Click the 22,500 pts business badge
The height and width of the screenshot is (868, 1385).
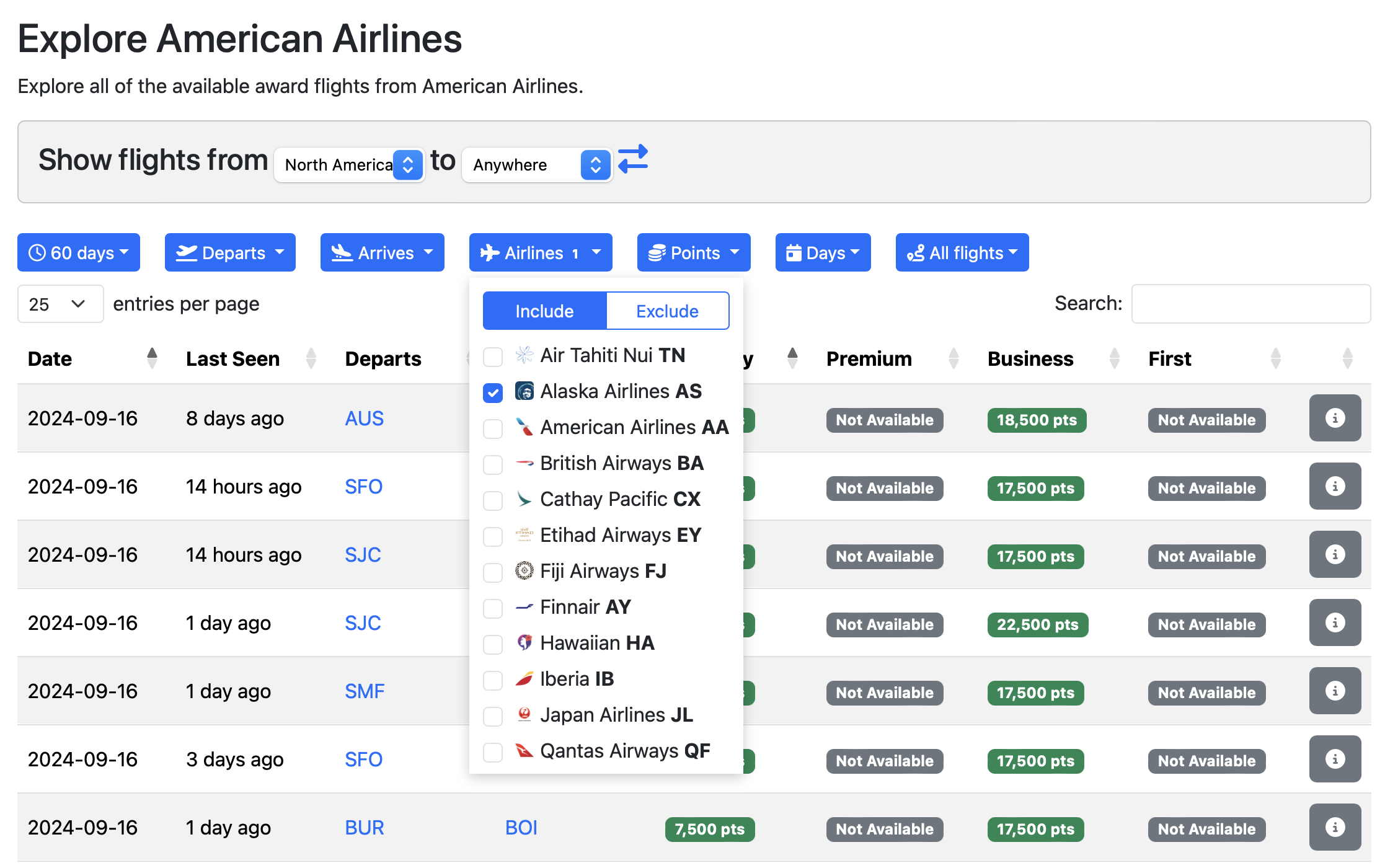pos(1038,624)
